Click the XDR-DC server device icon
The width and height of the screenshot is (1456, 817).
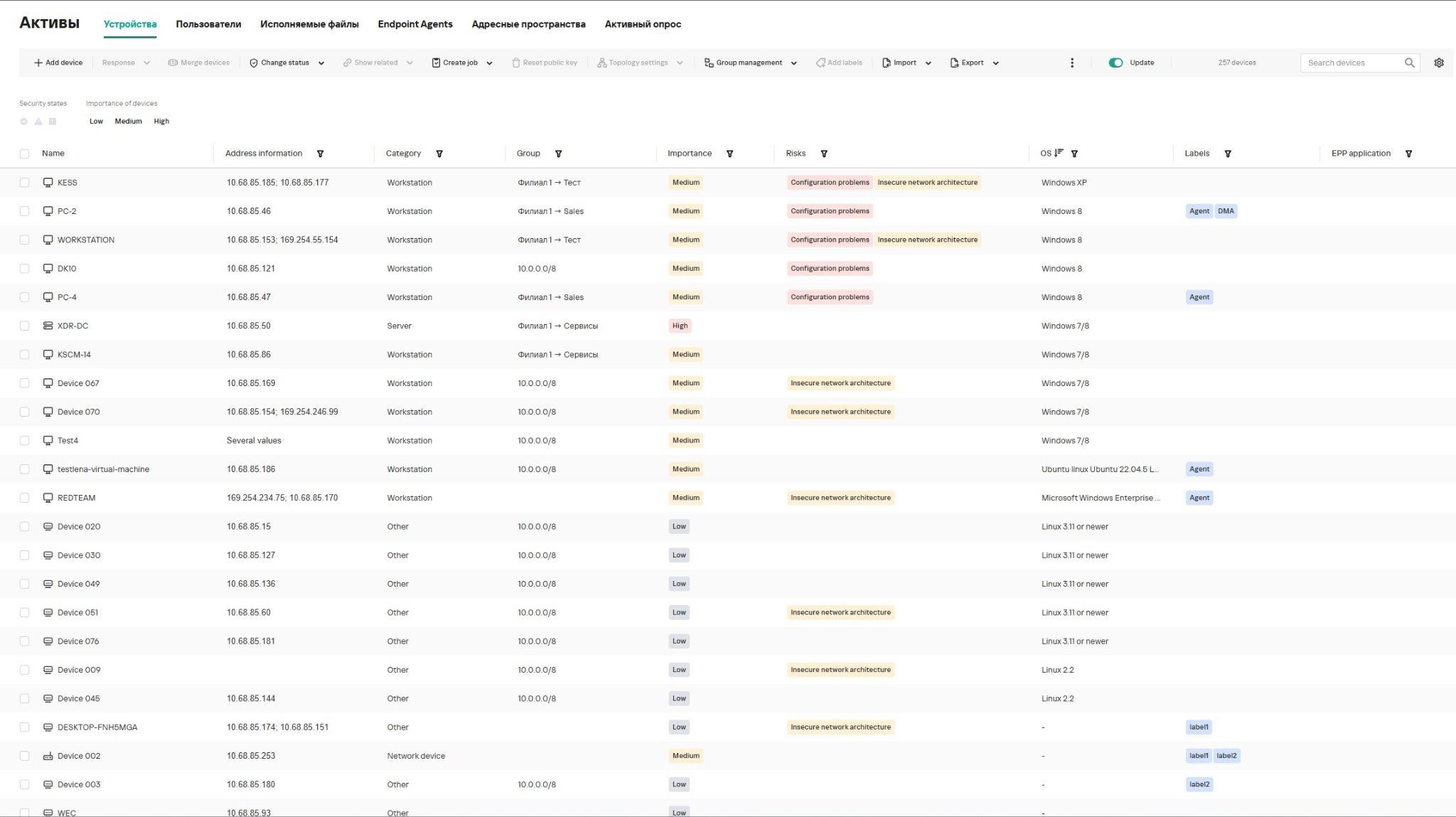point(48,326)
